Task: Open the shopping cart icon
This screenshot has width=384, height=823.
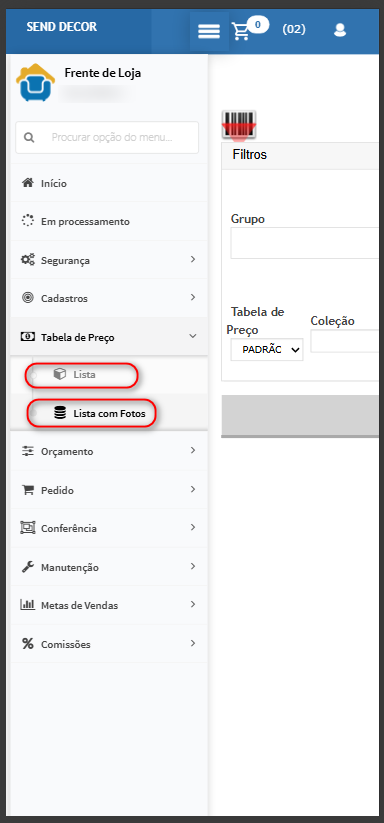Action: 241,32
